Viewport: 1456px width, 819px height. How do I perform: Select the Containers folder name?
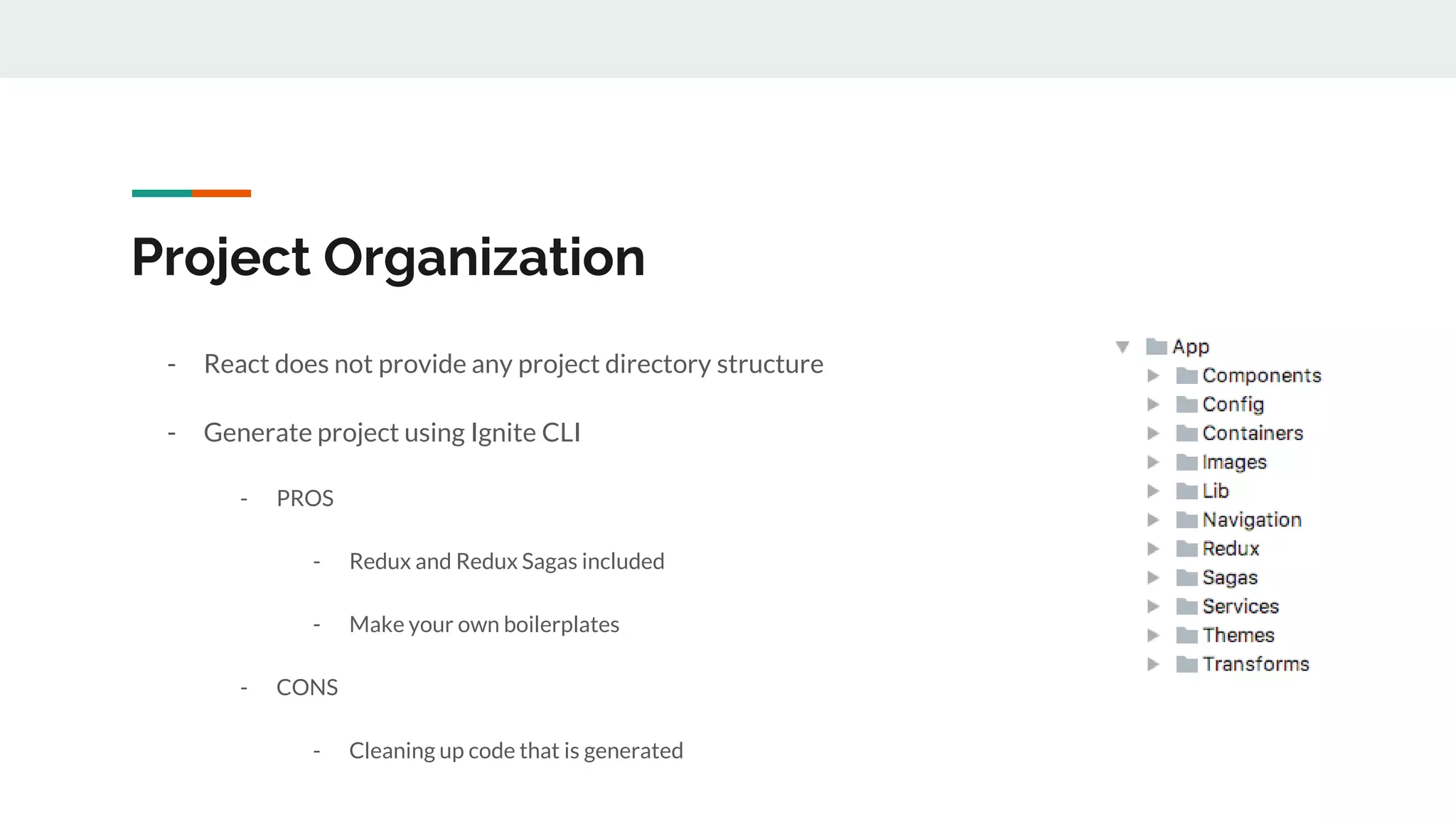(1253, 433)
